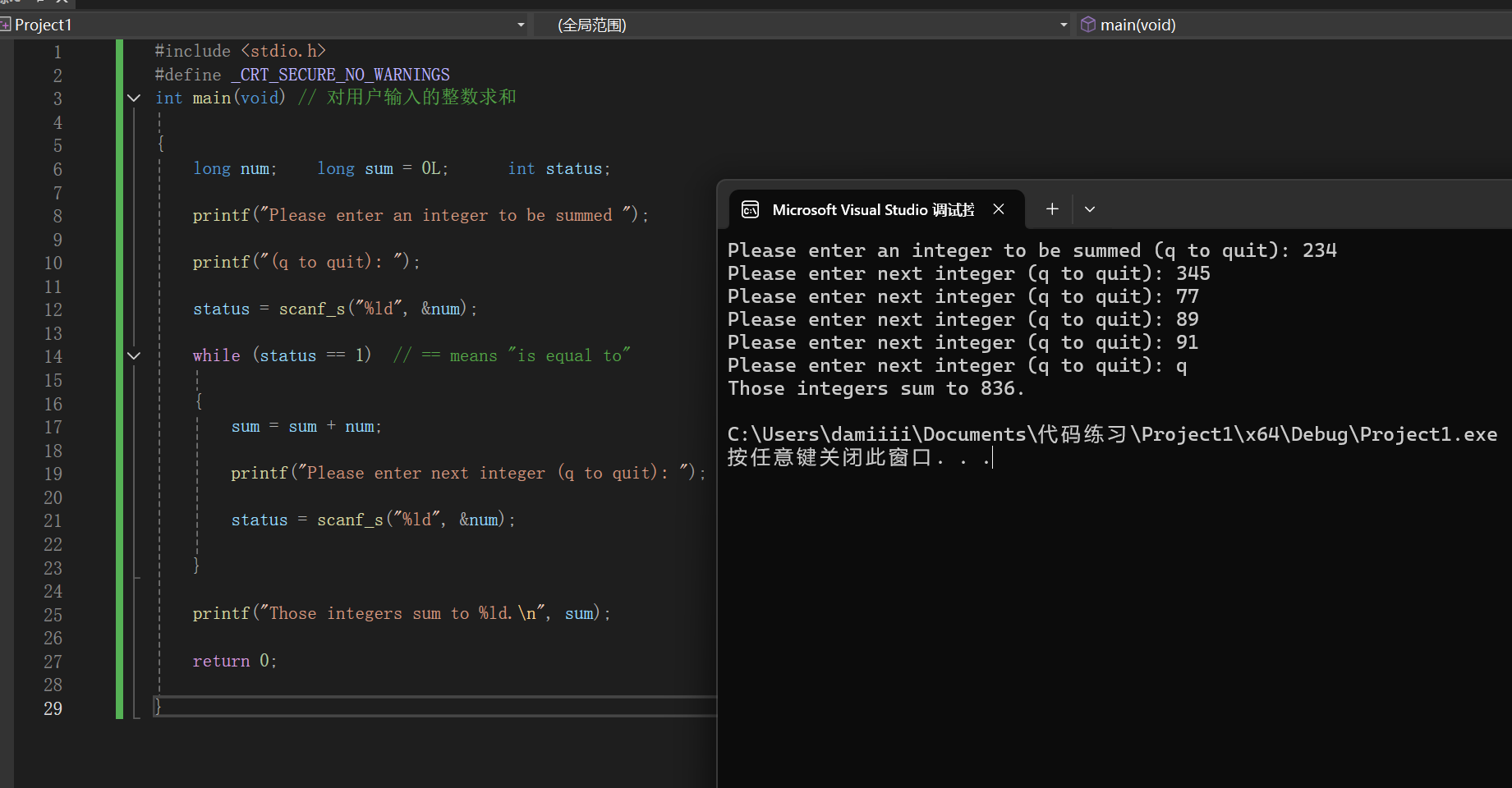
Task: Click the long num; declaration
Action: (235, 168)
